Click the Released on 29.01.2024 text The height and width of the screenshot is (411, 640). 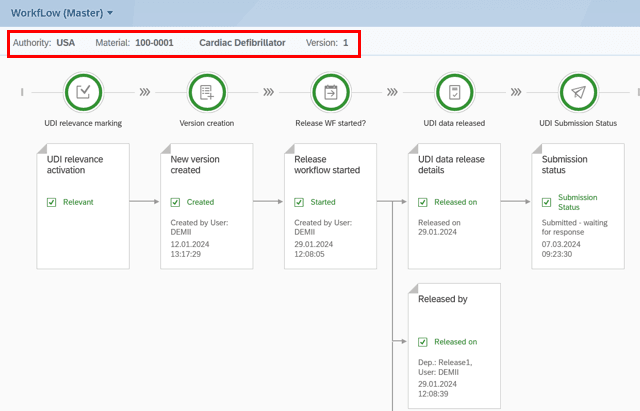click(x=439, y=227)
